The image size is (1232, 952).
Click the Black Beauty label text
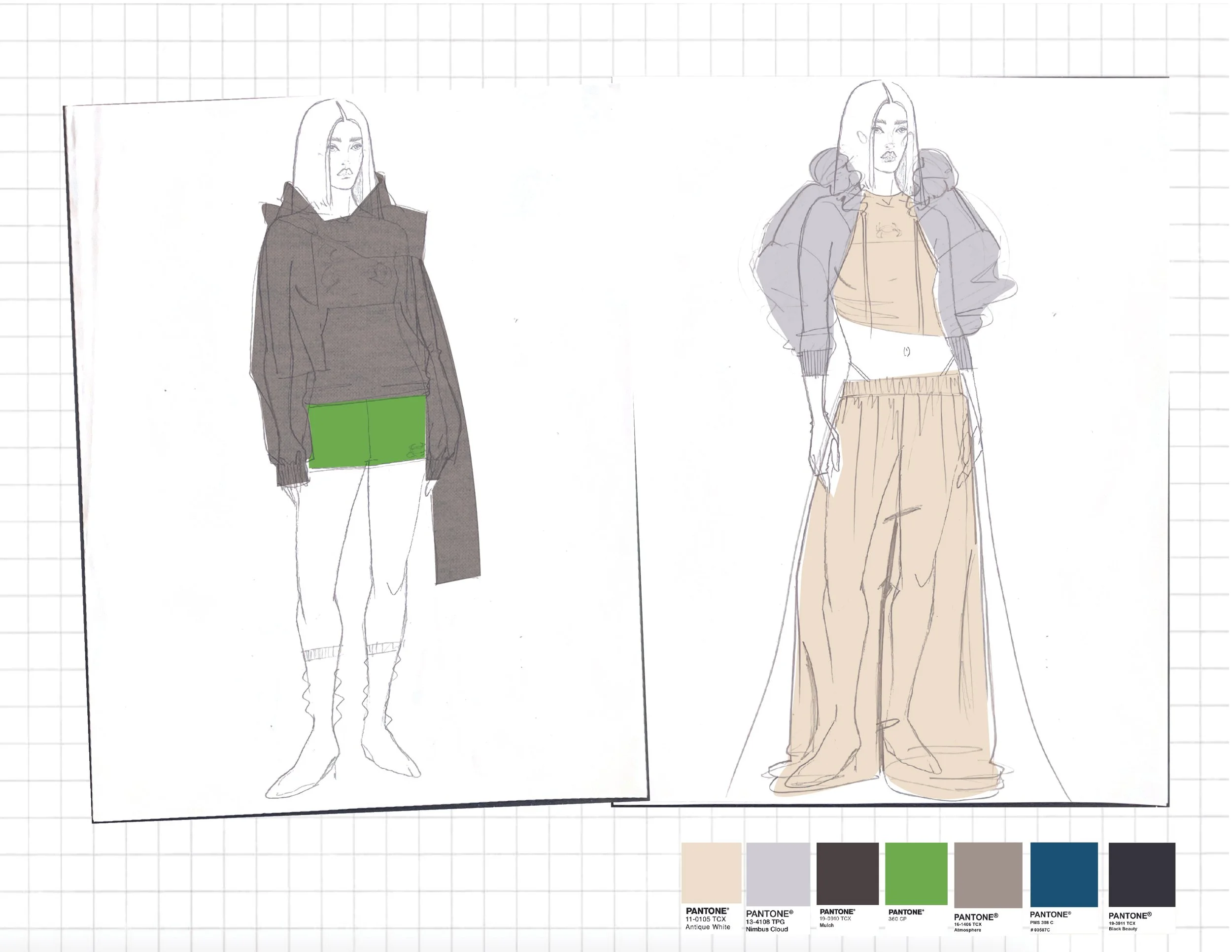point(1123,929)
